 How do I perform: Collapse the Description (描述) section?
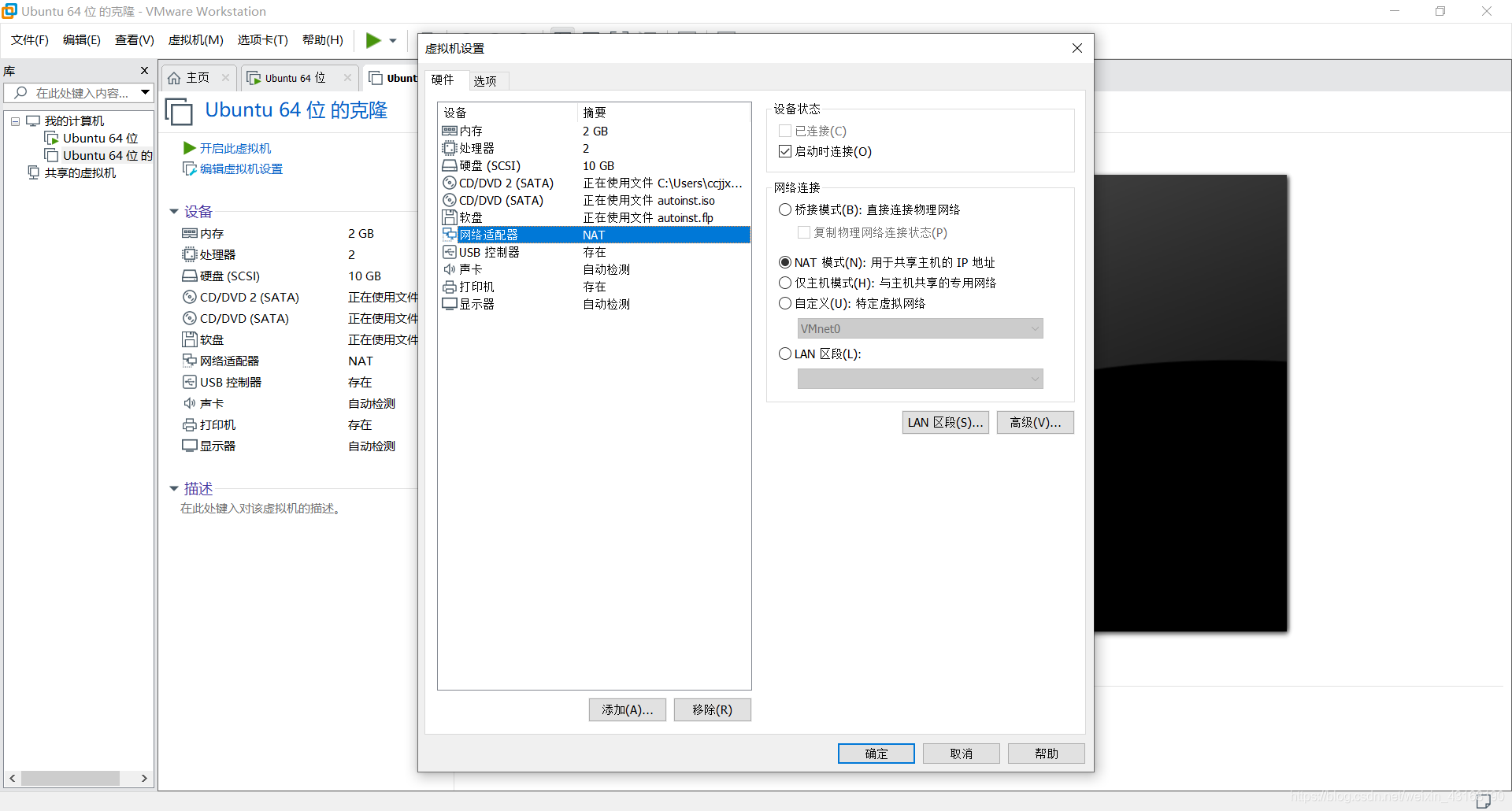click(x=174, y=489)
